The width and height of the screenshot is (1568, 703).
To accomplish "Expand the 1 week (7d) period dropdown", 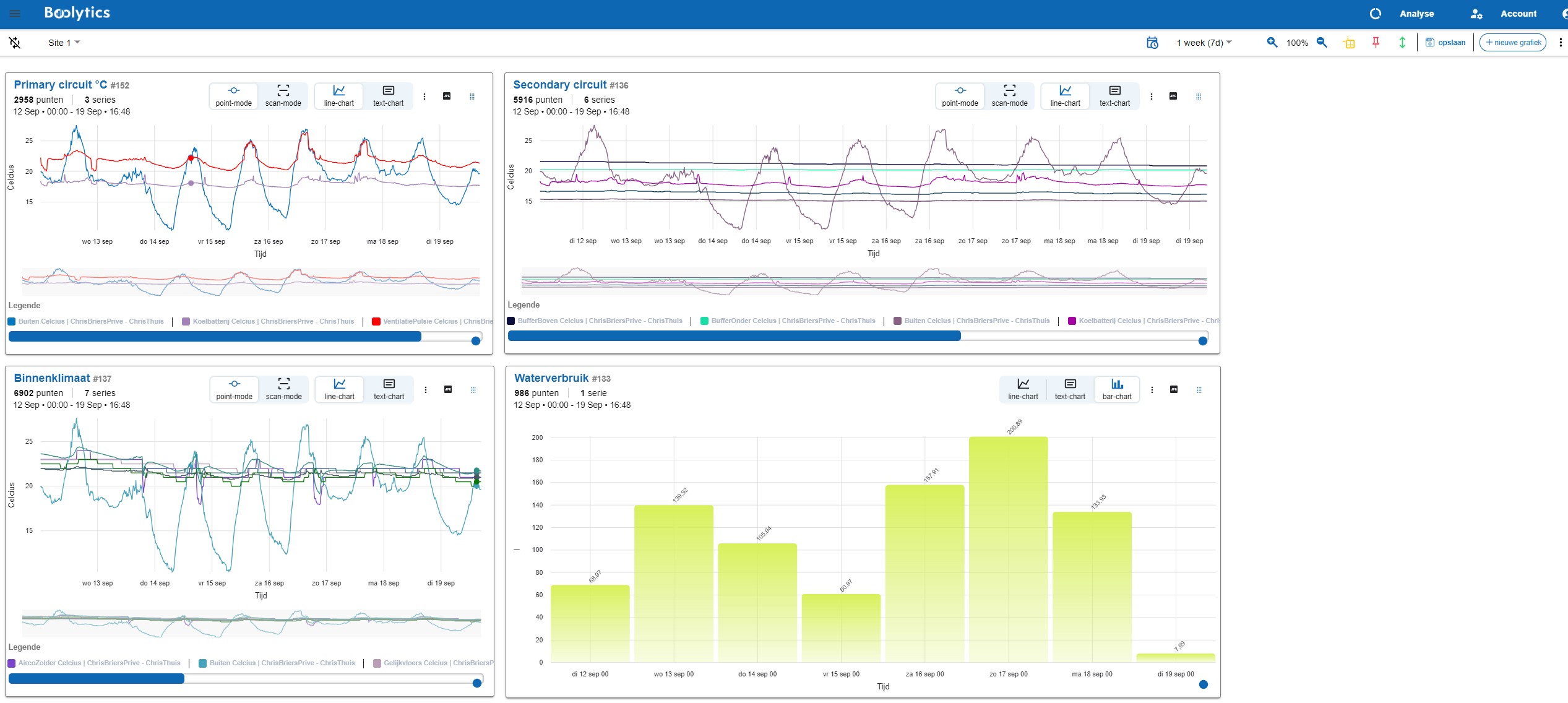I will coord(1204,43).
